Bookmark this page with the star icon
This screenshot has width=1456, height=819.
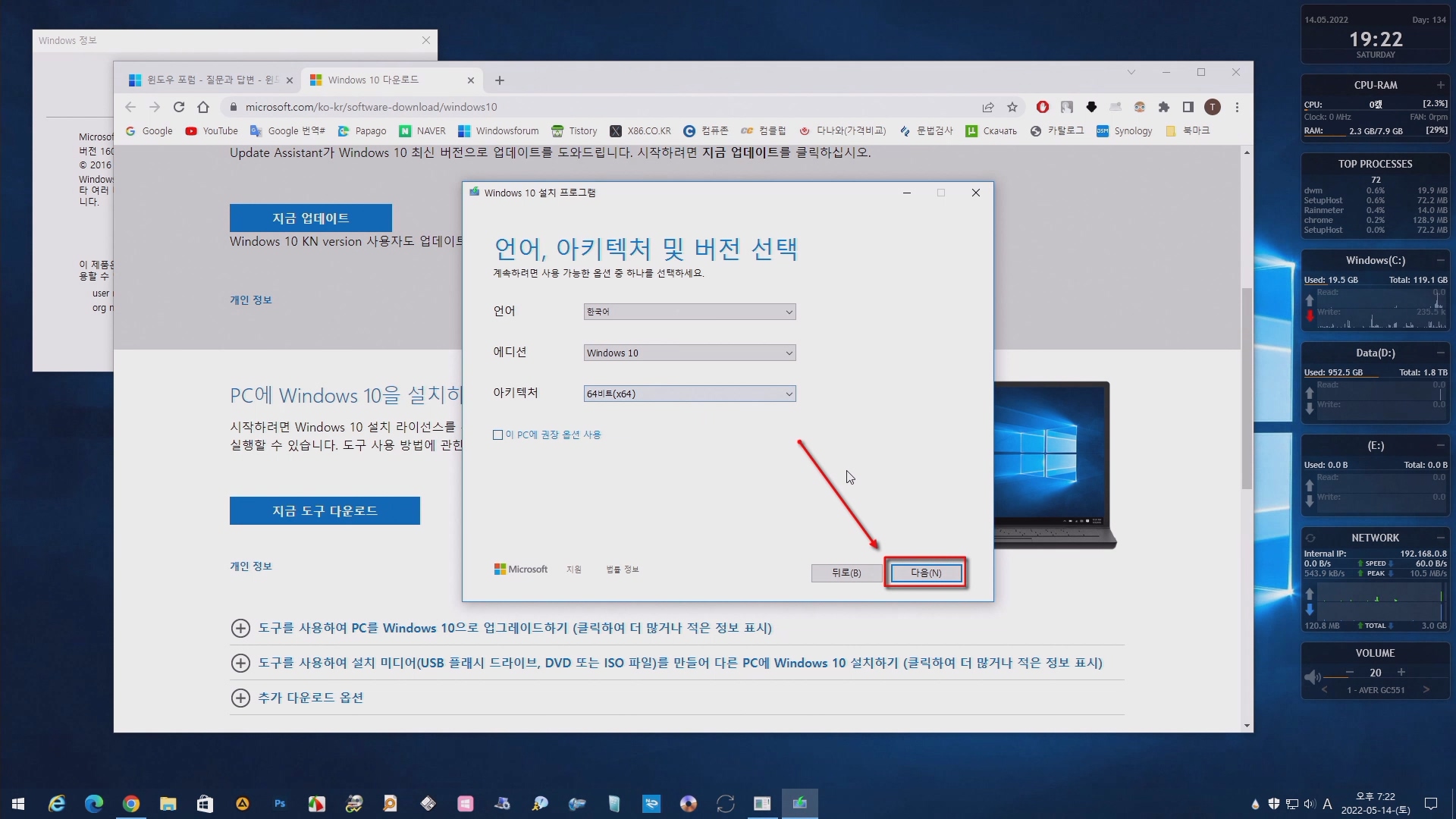click(1012, 107)
